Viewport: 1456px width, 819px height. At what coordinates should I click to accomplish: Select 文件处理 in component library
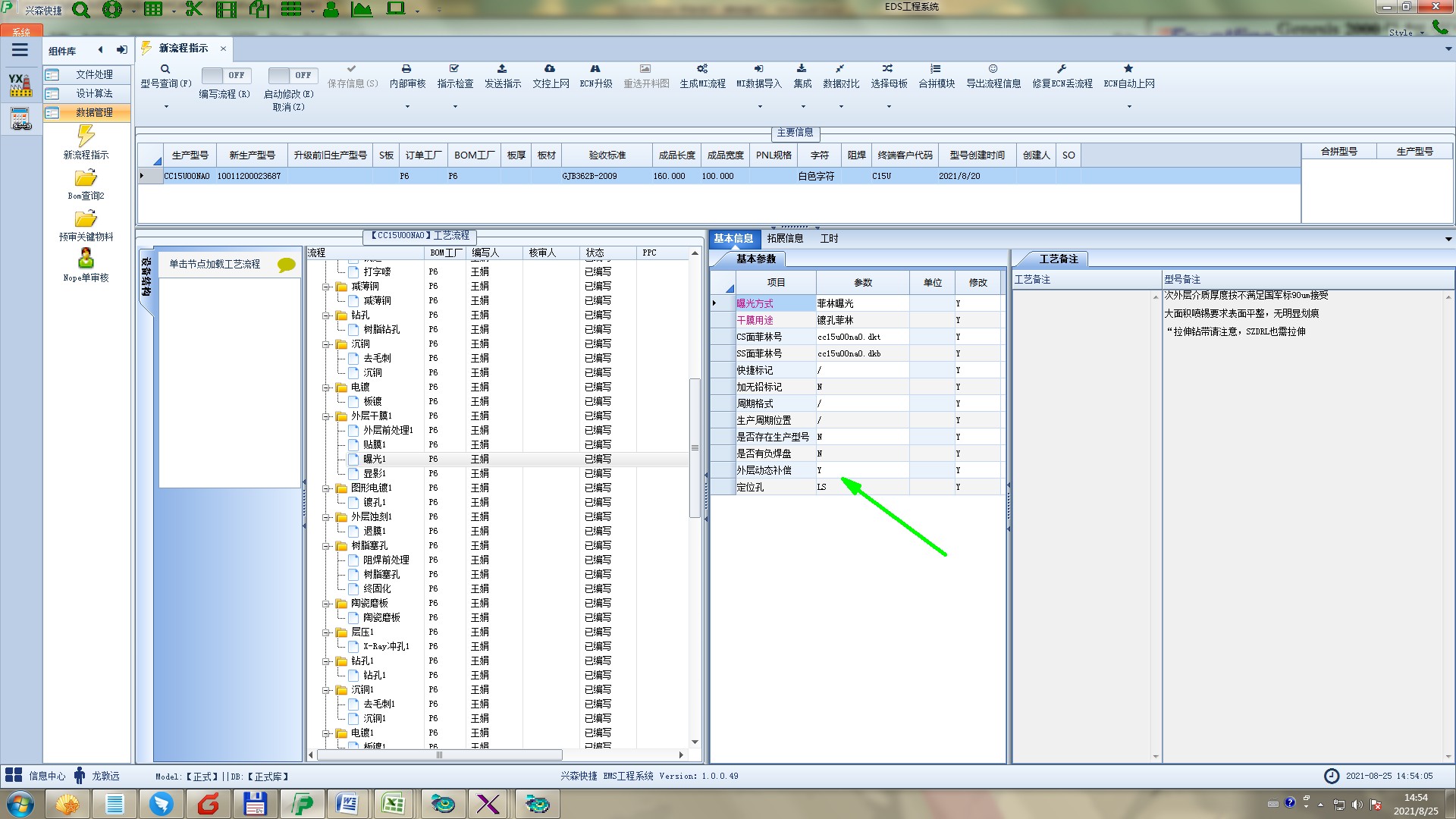(x=94, y=74)
